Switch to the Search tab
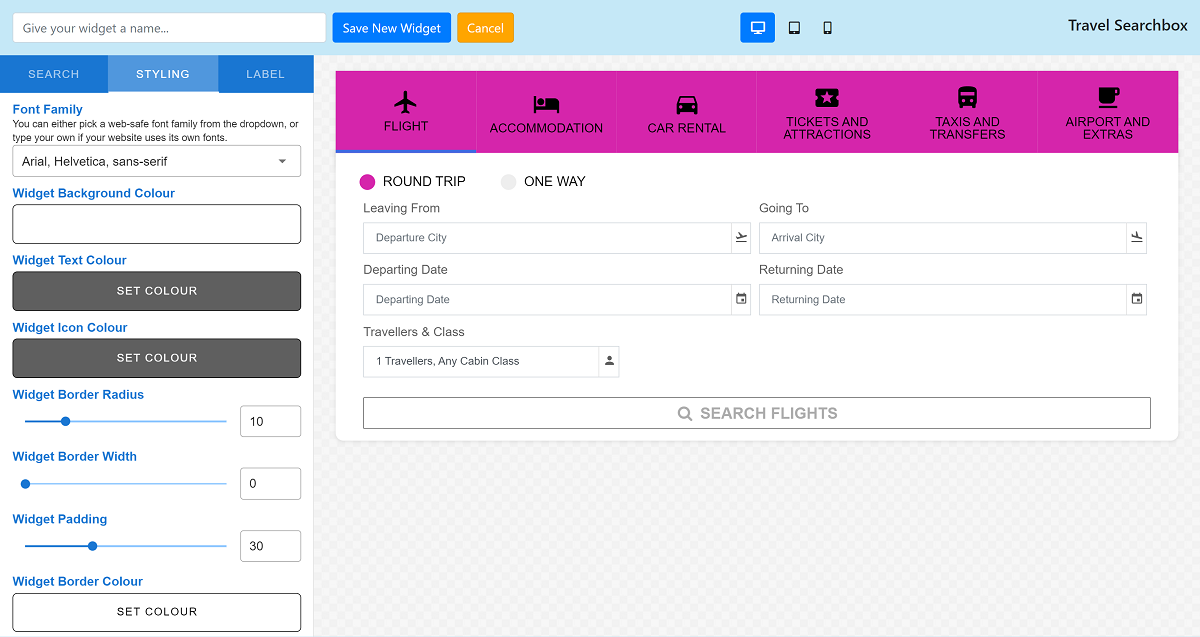This screenshot has width=1200, height=637. (x=54, y=74)
